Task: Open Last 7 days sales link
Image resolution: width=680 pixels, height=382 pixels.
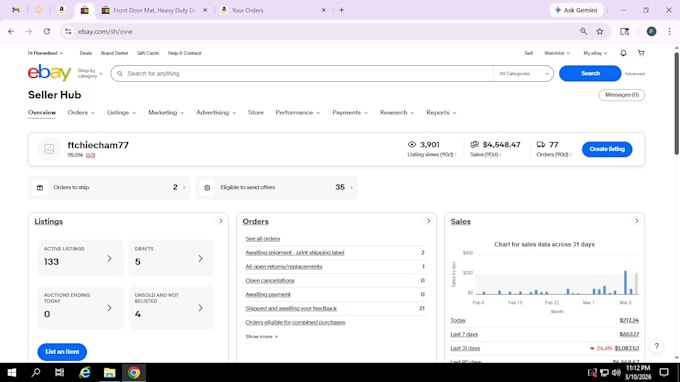Action: (x=464, y=334)
